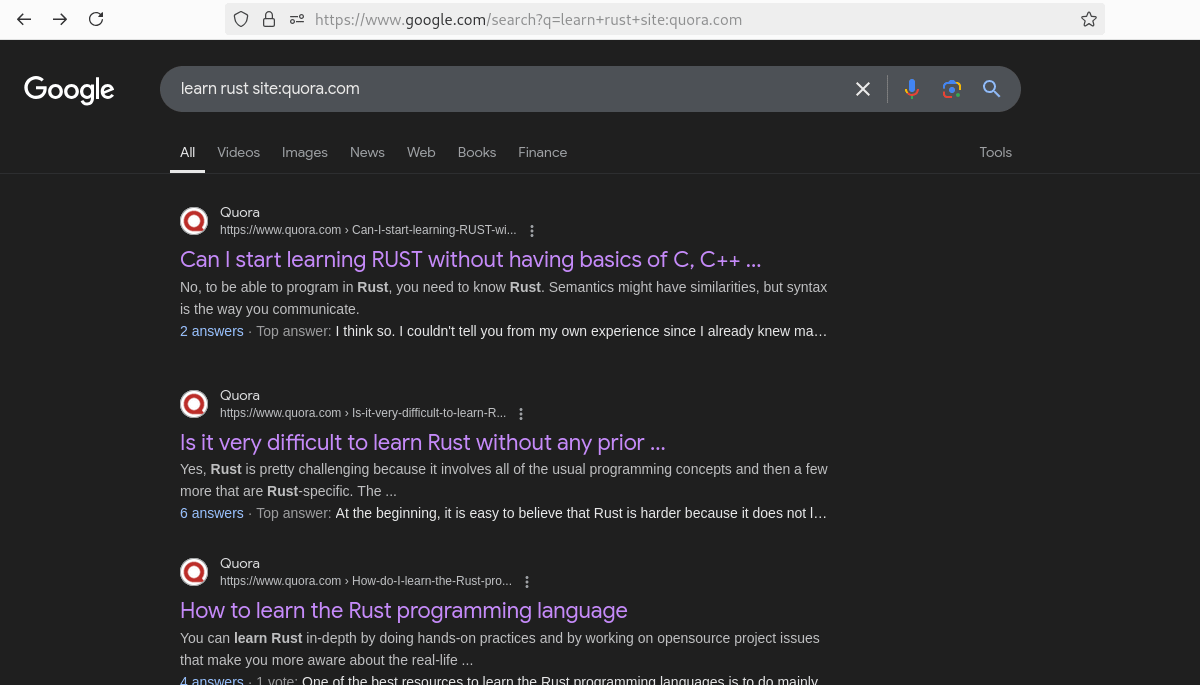Click snippet "You can learn Rust in-depth"
This screenshot has width=1200, height=685.
[500, 649]
